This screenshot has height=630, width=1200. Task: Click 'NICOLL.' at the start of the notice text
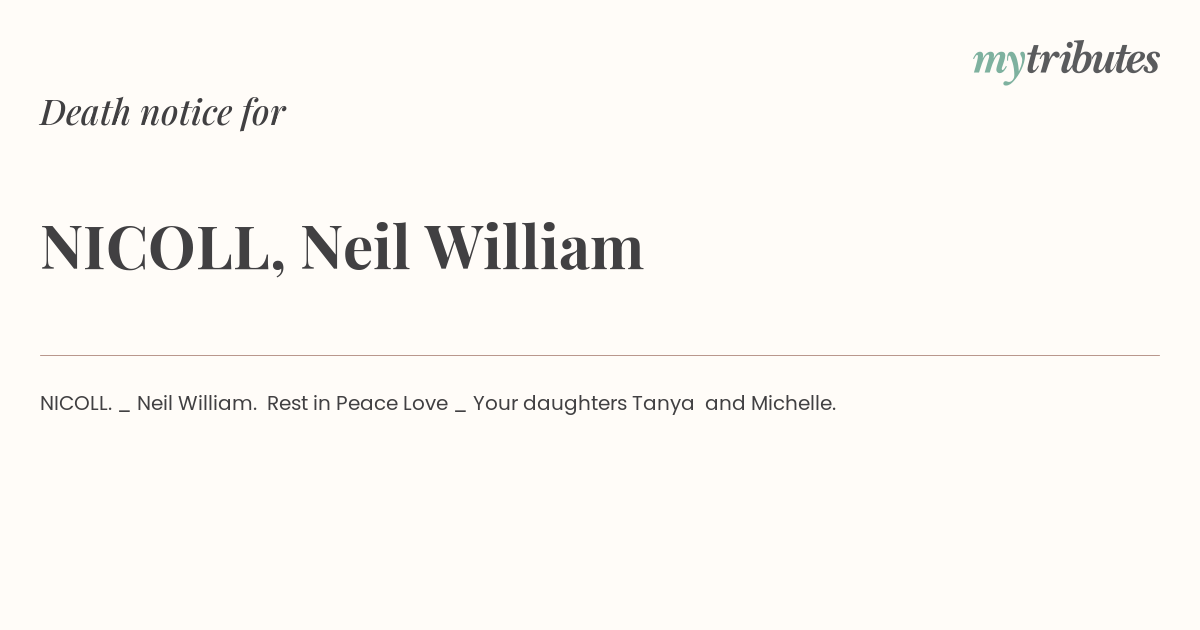click(x=76, y=403)
